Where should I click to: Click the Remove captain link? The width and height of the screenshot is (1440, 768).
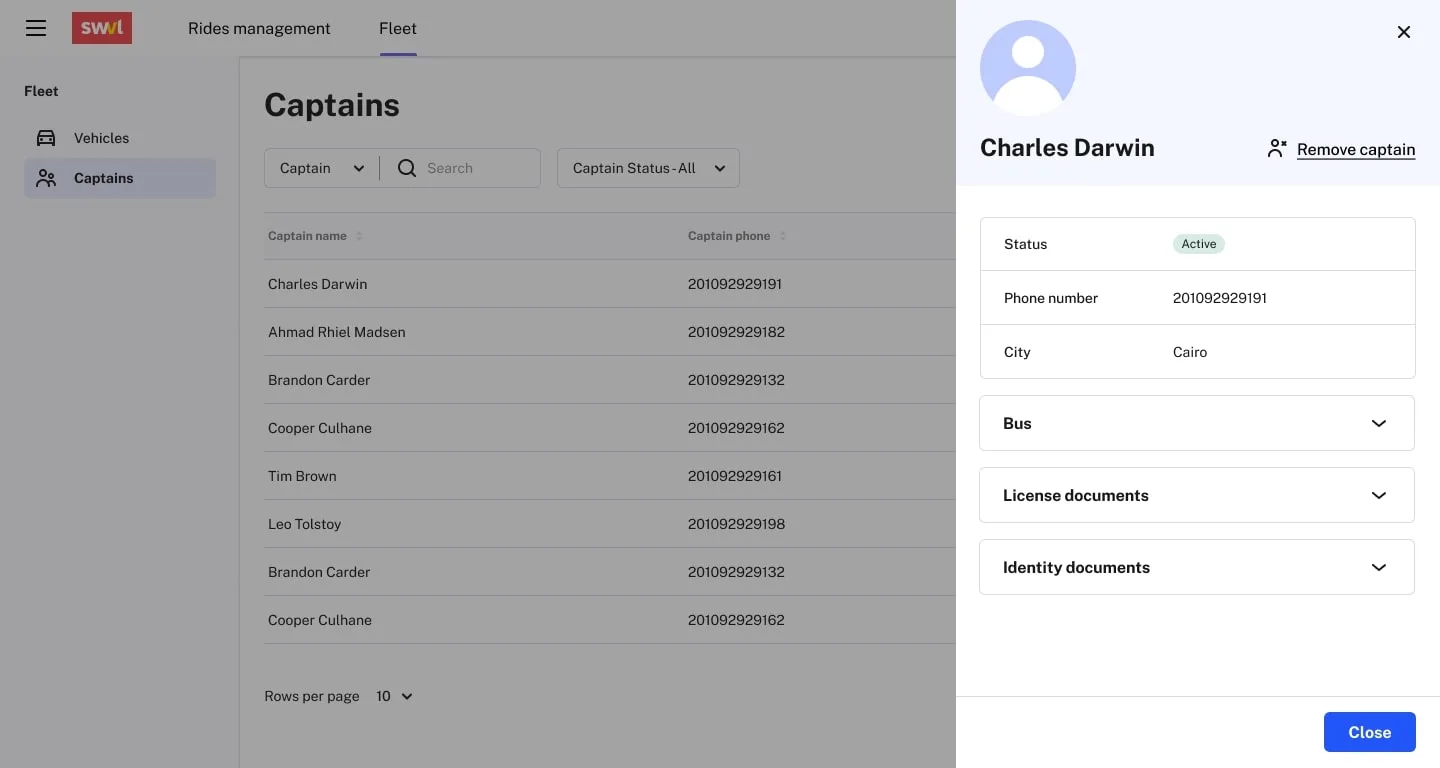pos(1355,149)
